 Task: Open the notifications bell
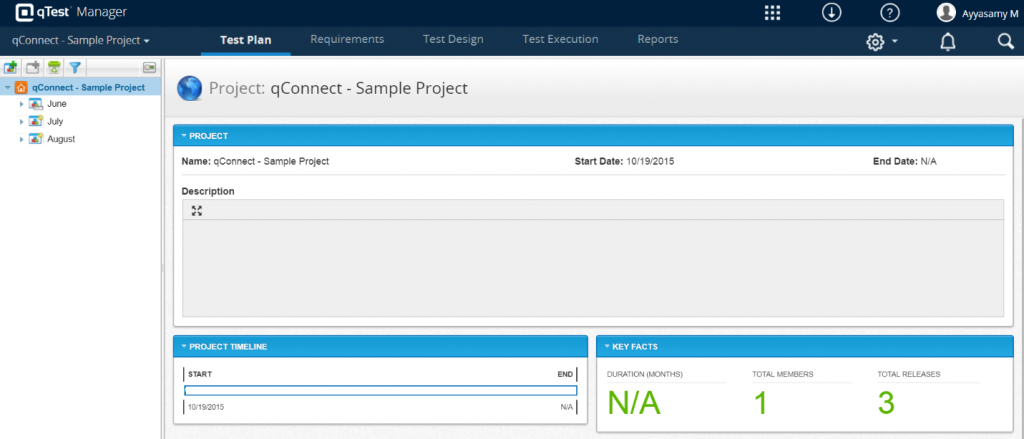(947, 41)
